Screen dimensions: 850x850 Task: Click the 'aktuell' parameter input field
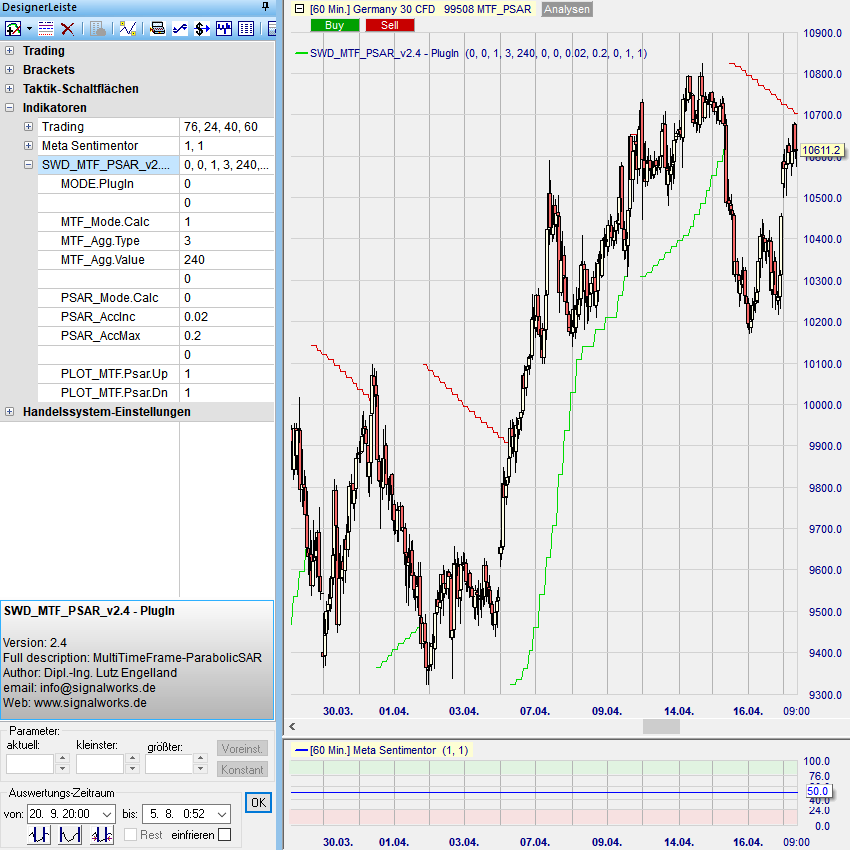coord(30,764)
